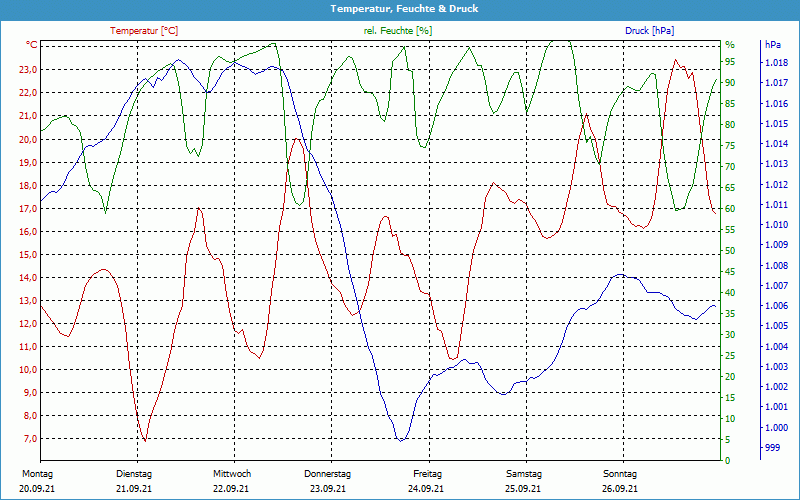
Task: Click the "Mittwoch" day label
Action: [231, 474]
